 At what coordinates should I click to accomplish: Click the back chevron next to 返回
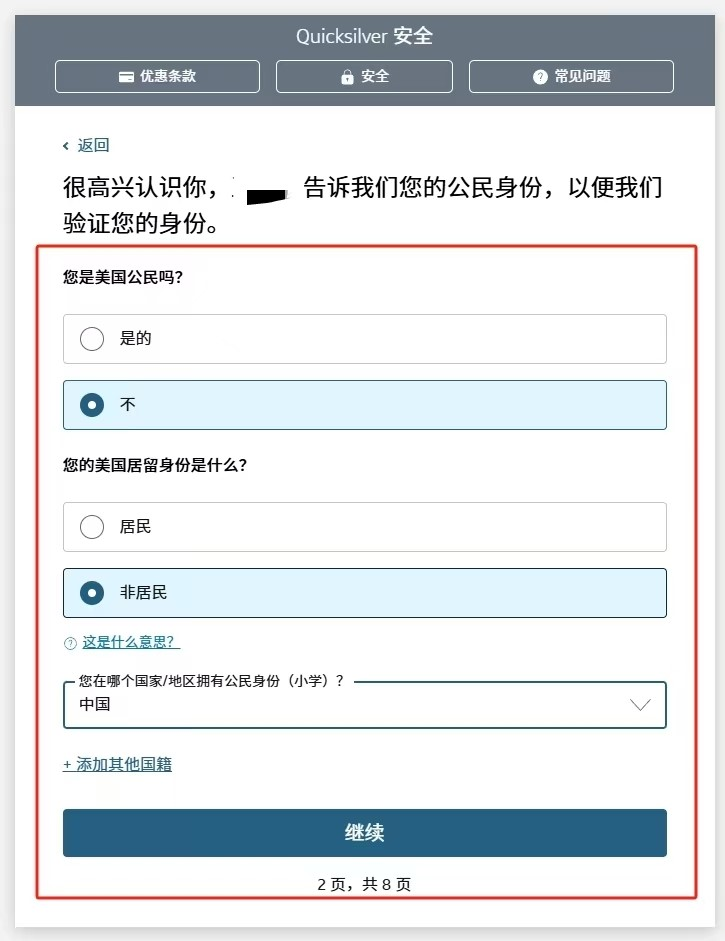coord(66,145)
